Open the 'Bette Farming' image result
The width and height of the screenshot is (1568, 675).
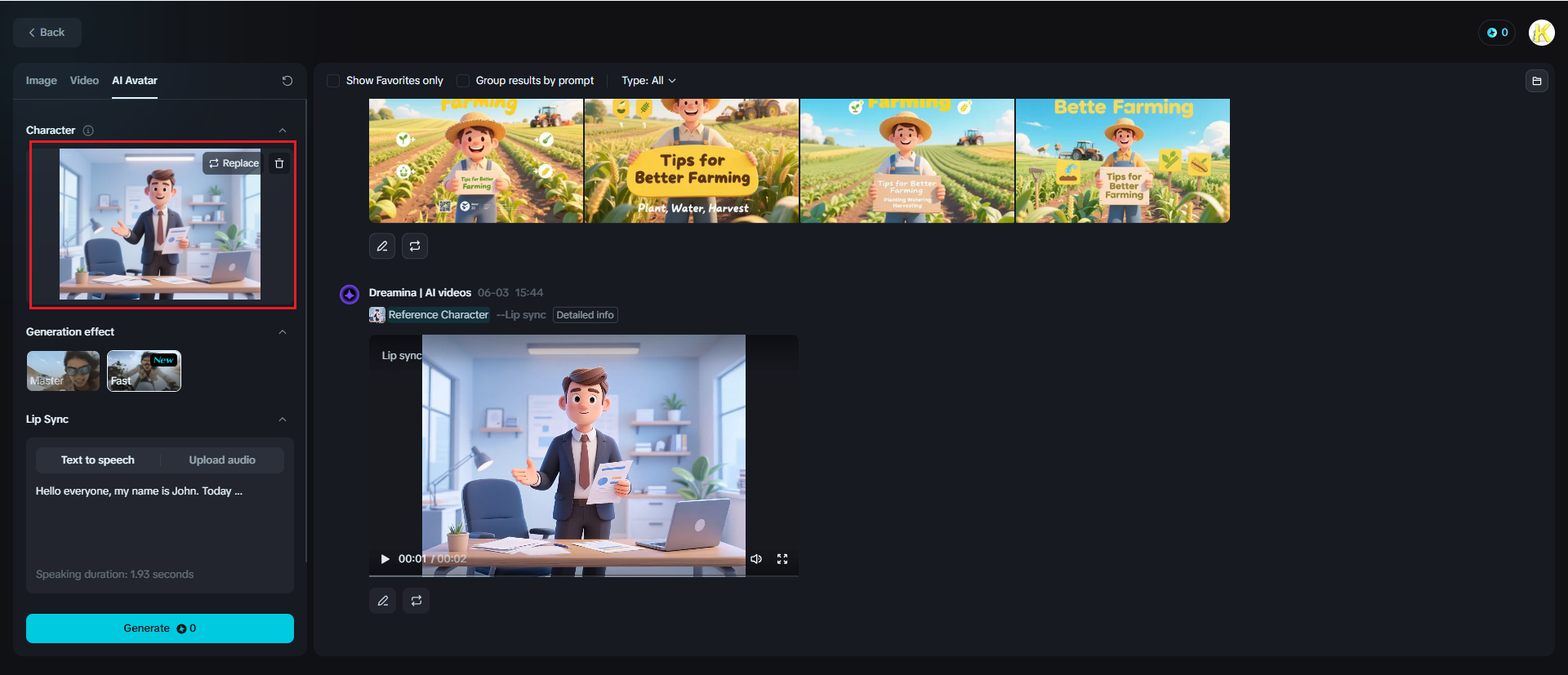click(x=1123, y=161)
